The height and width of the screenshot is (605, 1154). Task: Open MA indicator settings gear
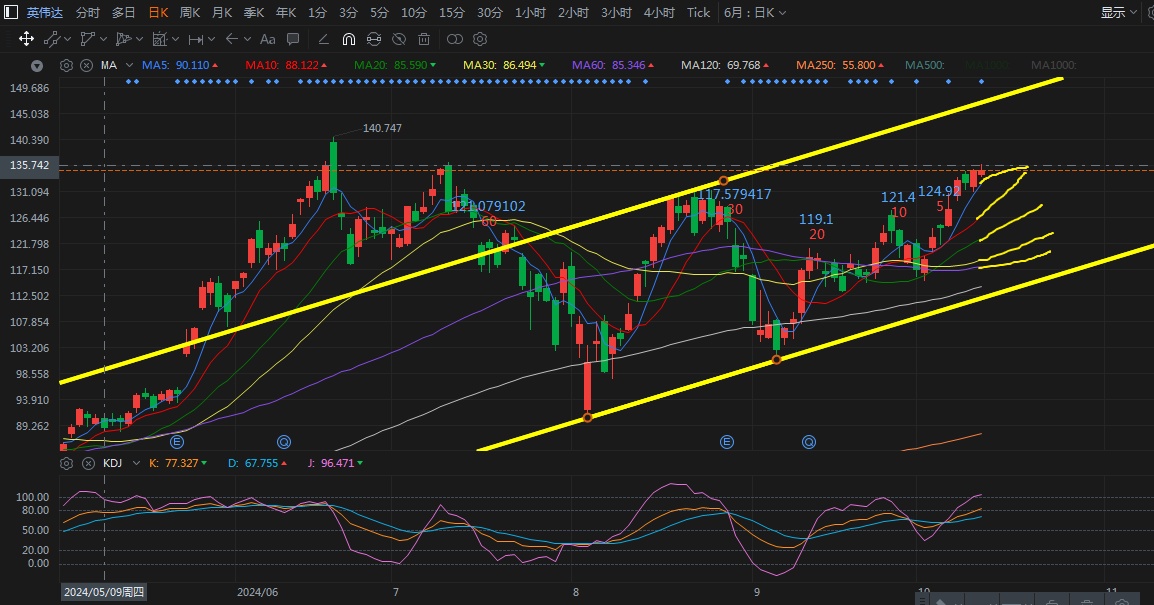point(66,65)
